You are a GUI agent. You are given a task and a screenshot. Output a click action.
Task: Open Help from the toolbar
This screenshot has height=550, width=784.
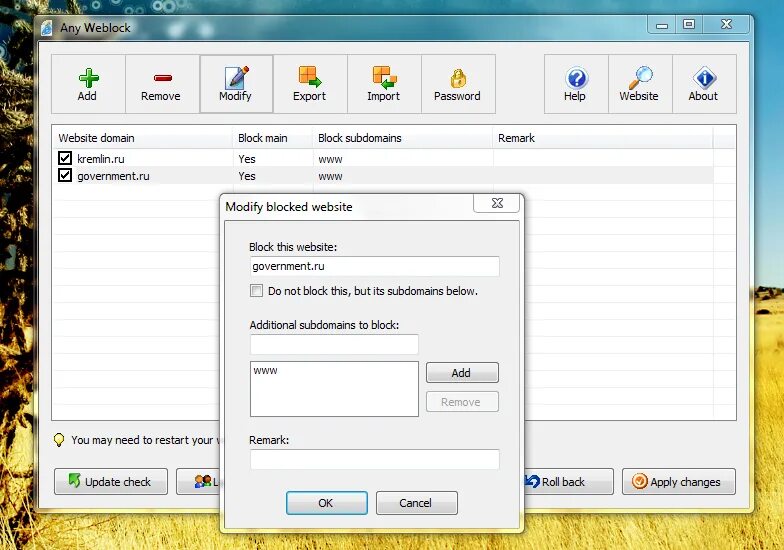coord(576,84)
